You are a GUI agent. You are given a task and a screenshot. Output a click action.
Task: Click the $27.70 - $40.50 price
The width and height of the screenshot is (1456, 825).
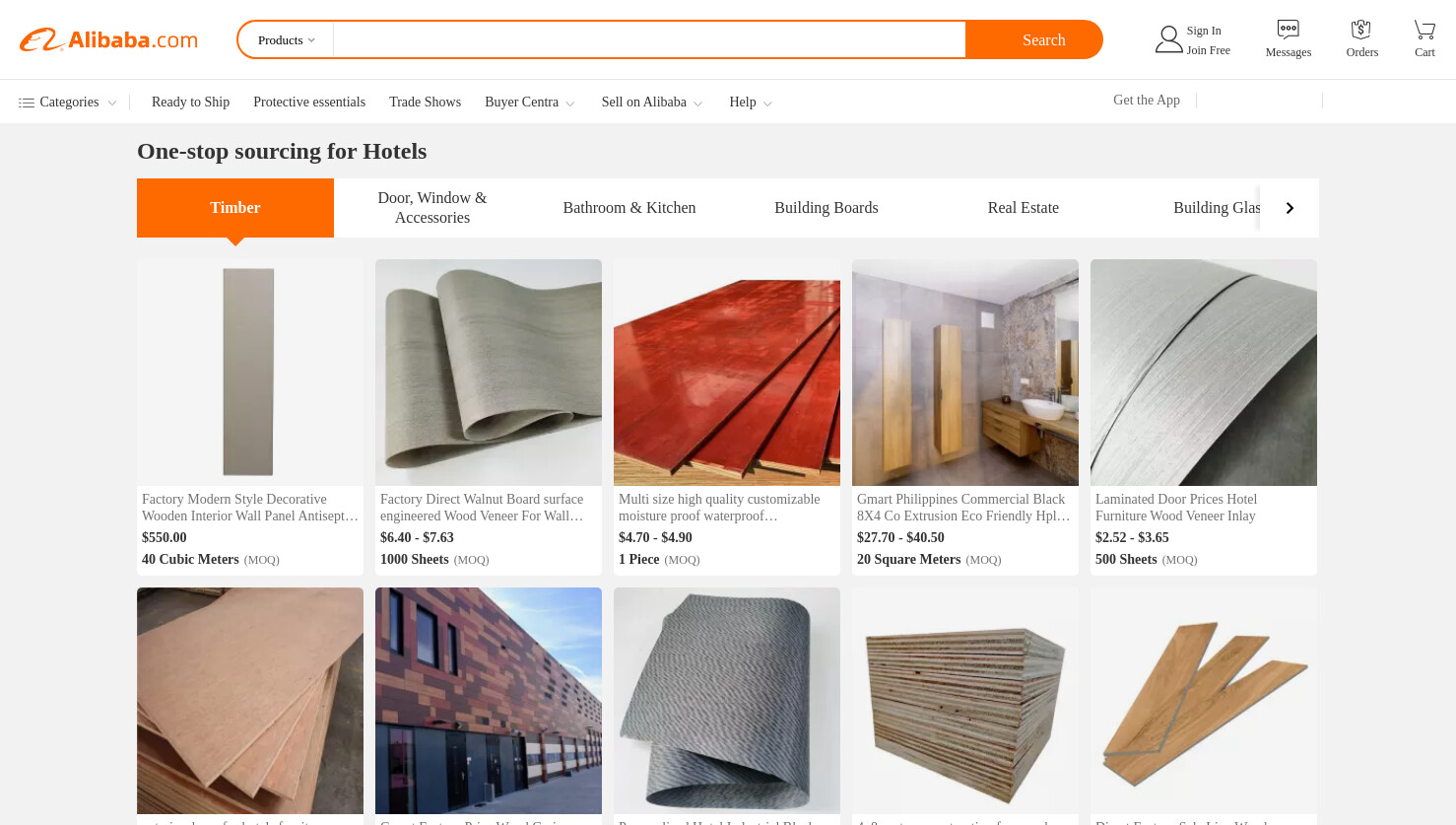[x=900, y=538]
